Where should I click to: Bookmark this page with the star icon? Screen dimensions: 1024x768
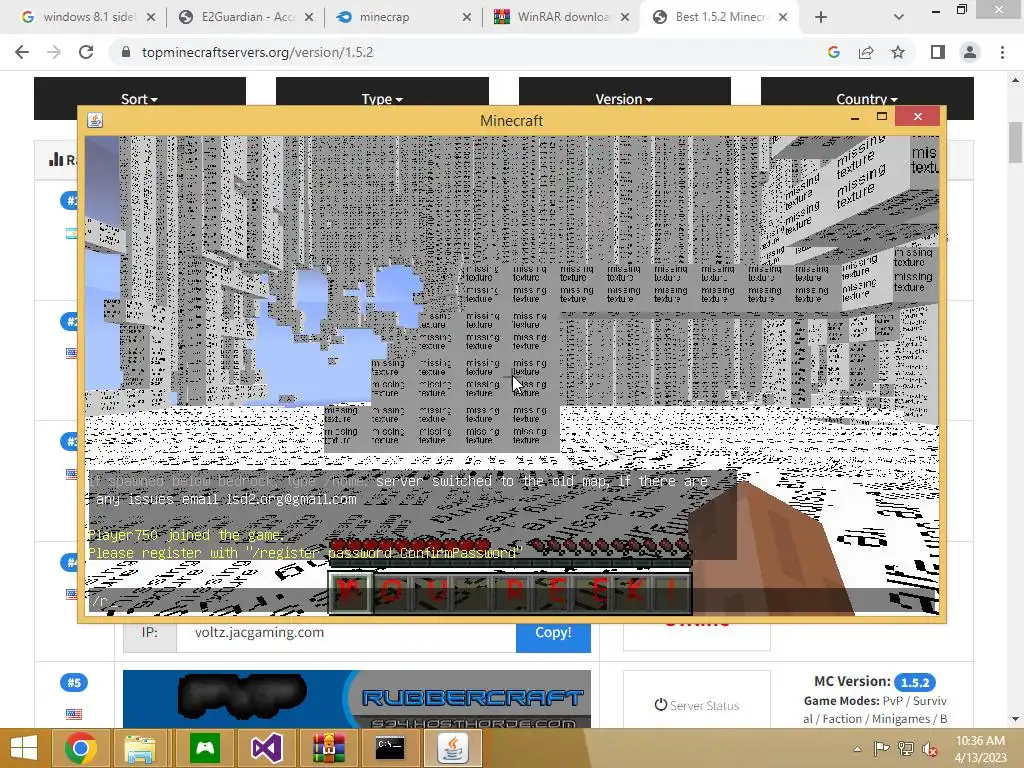(x=898, y=52)
